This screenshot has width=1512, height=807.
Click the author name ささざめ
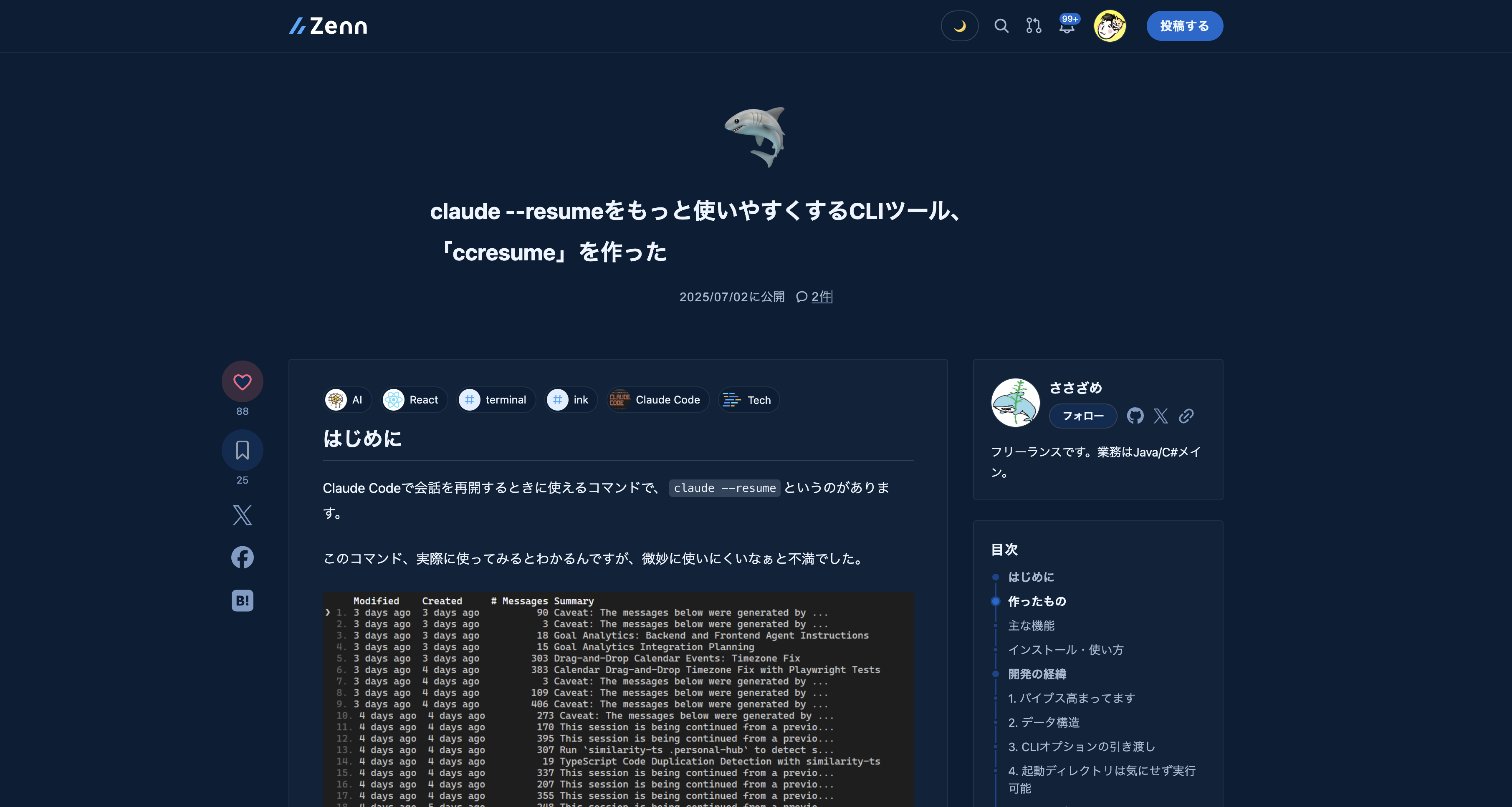1075,388
